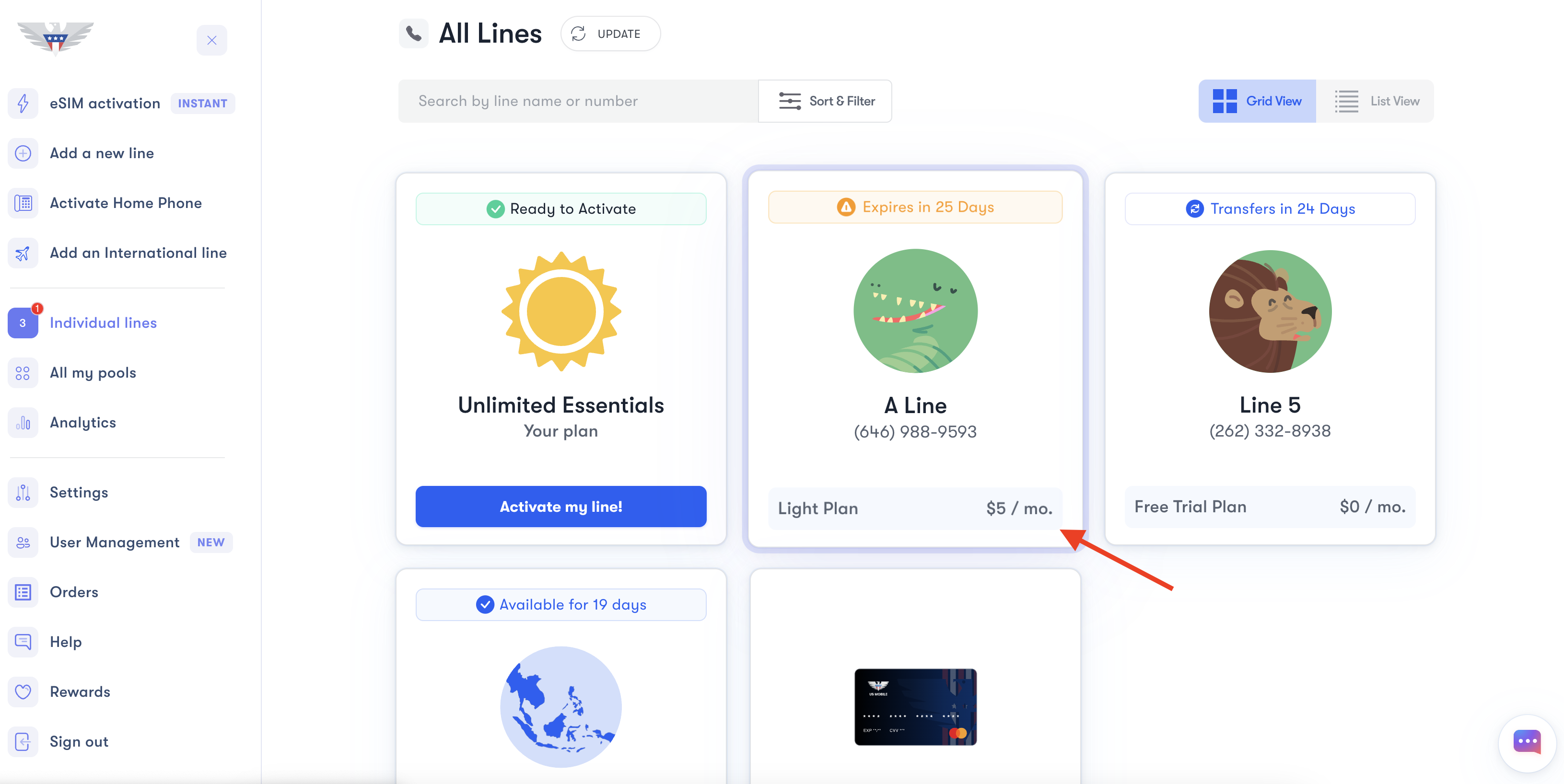Select the Line 5 lion avatar
Viewport: 1564px width, 784px height.
click(x=1270, y=311)
